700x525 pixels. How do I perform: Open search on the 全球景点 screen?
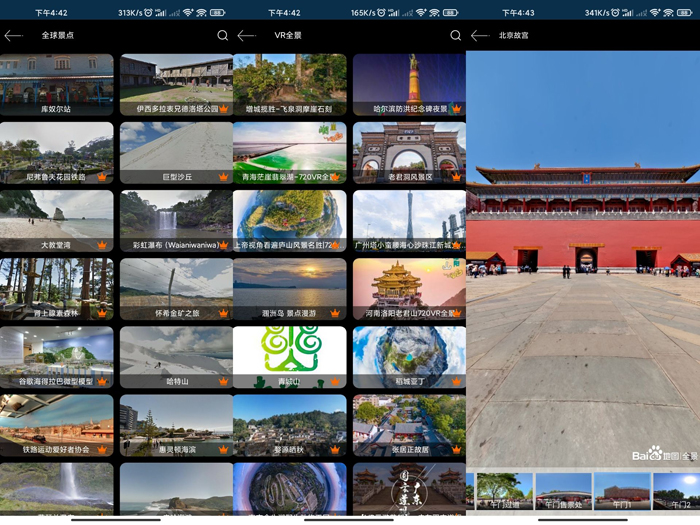[x=223, y=36]
